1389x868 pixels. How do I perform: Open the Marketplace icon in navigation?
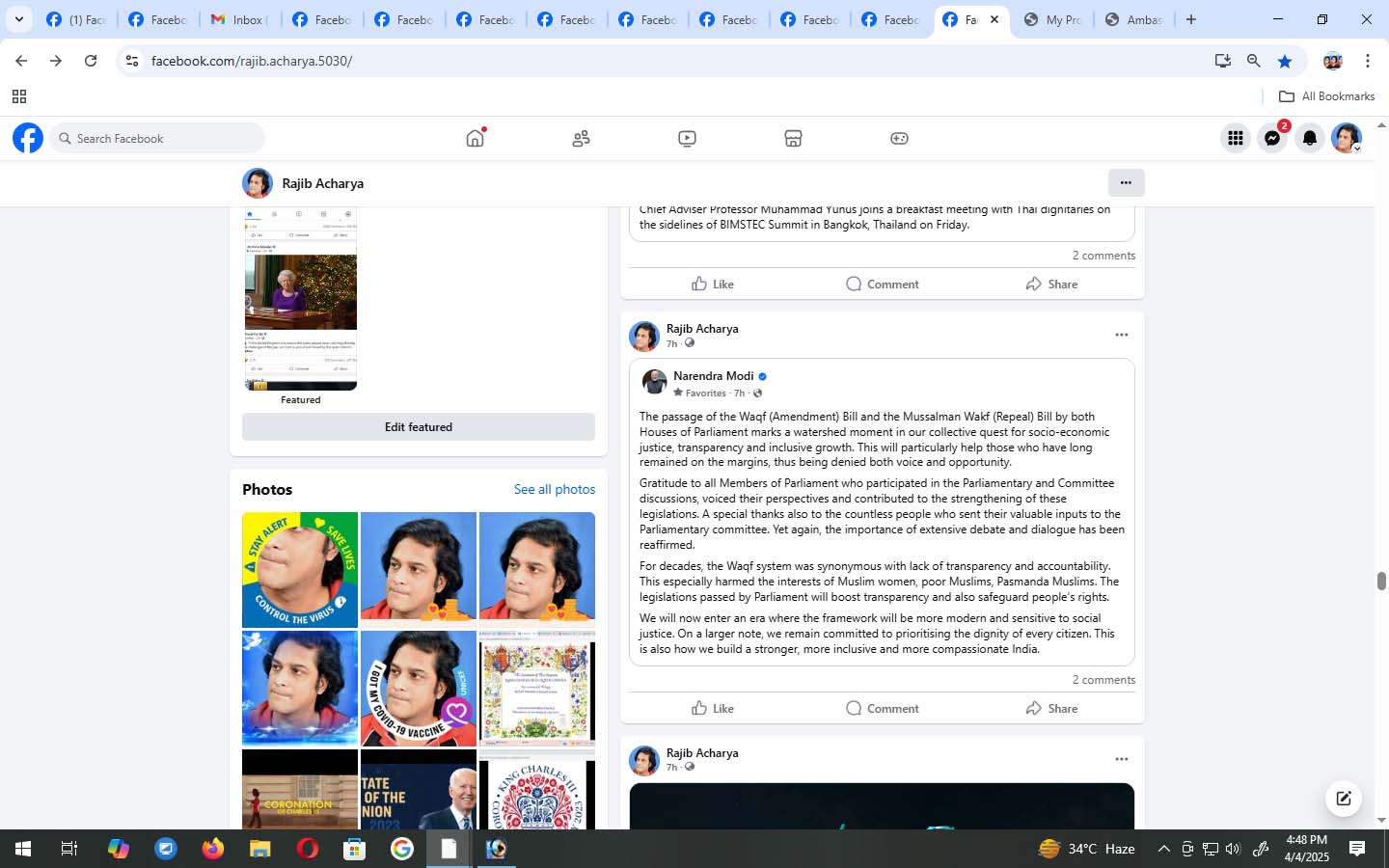793,138
